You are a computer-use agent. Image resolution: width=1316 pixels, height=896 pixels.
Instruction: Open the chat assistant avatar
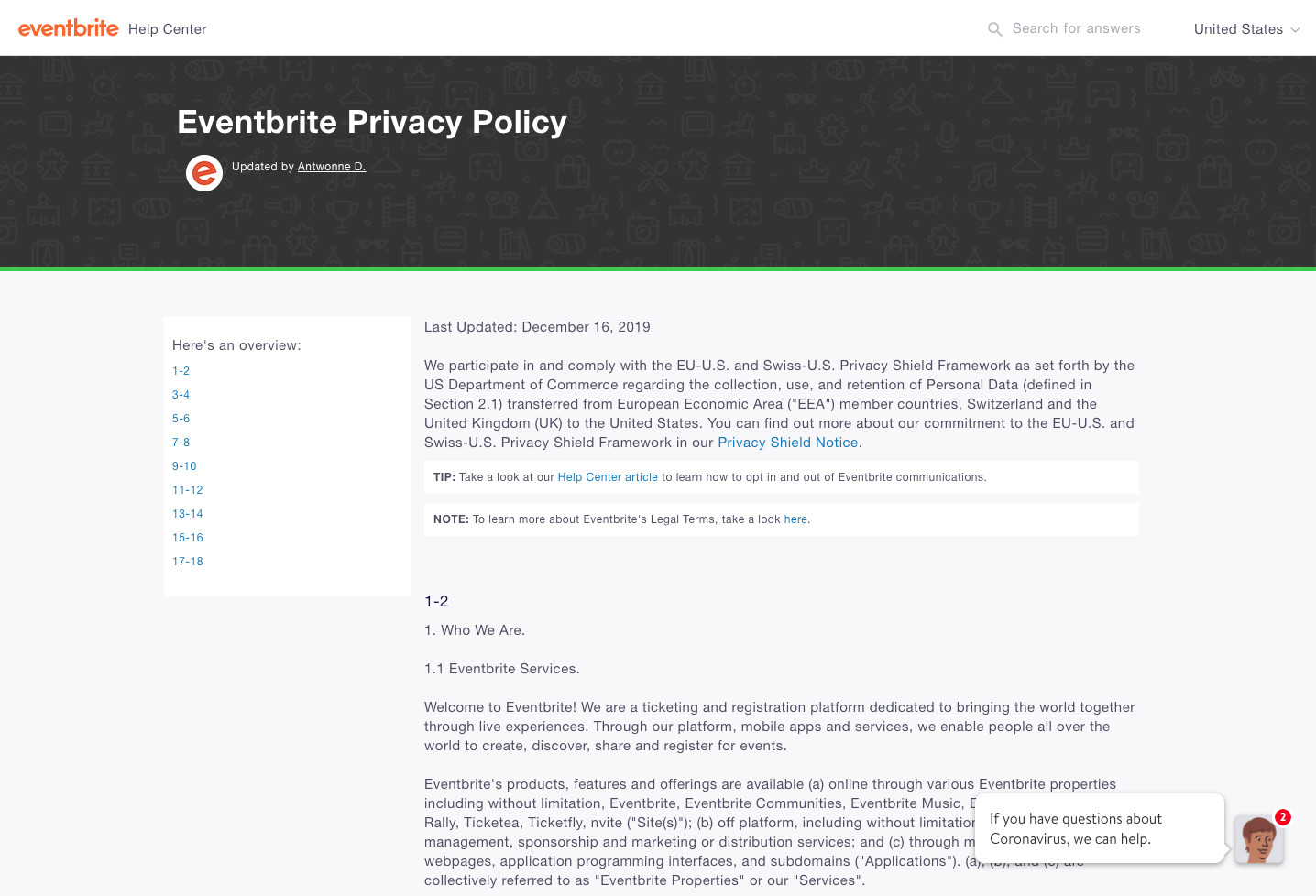click(1257, 839)
